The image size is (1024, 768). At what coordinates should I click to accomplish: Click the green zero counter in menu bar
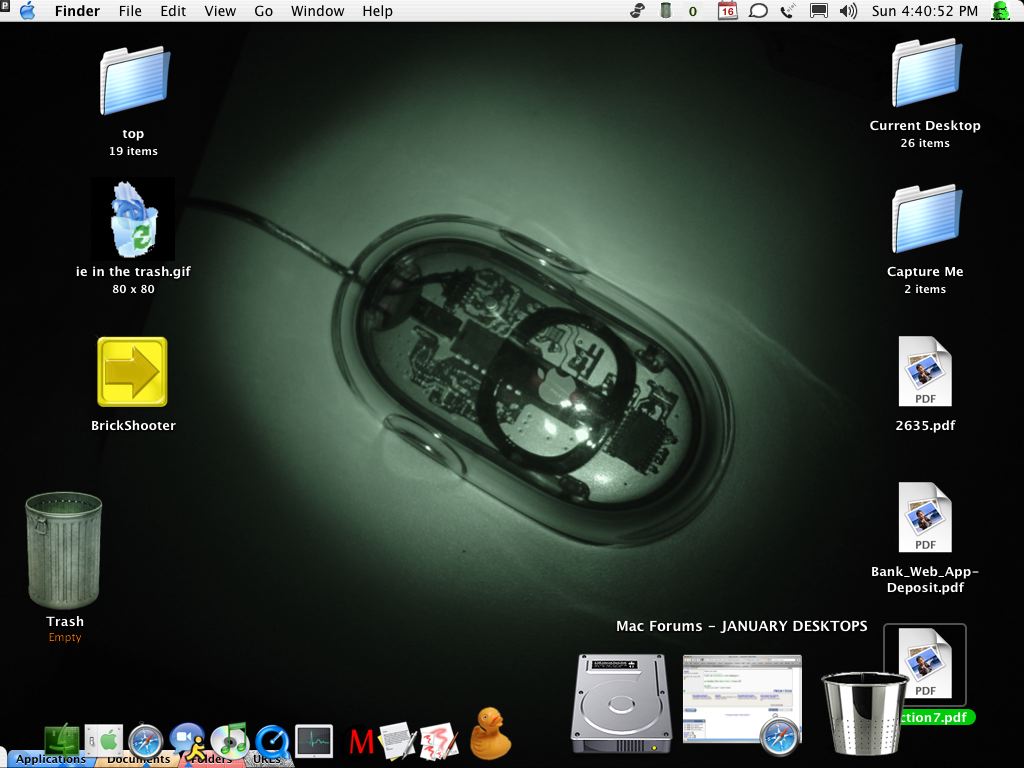coord(693,12)
